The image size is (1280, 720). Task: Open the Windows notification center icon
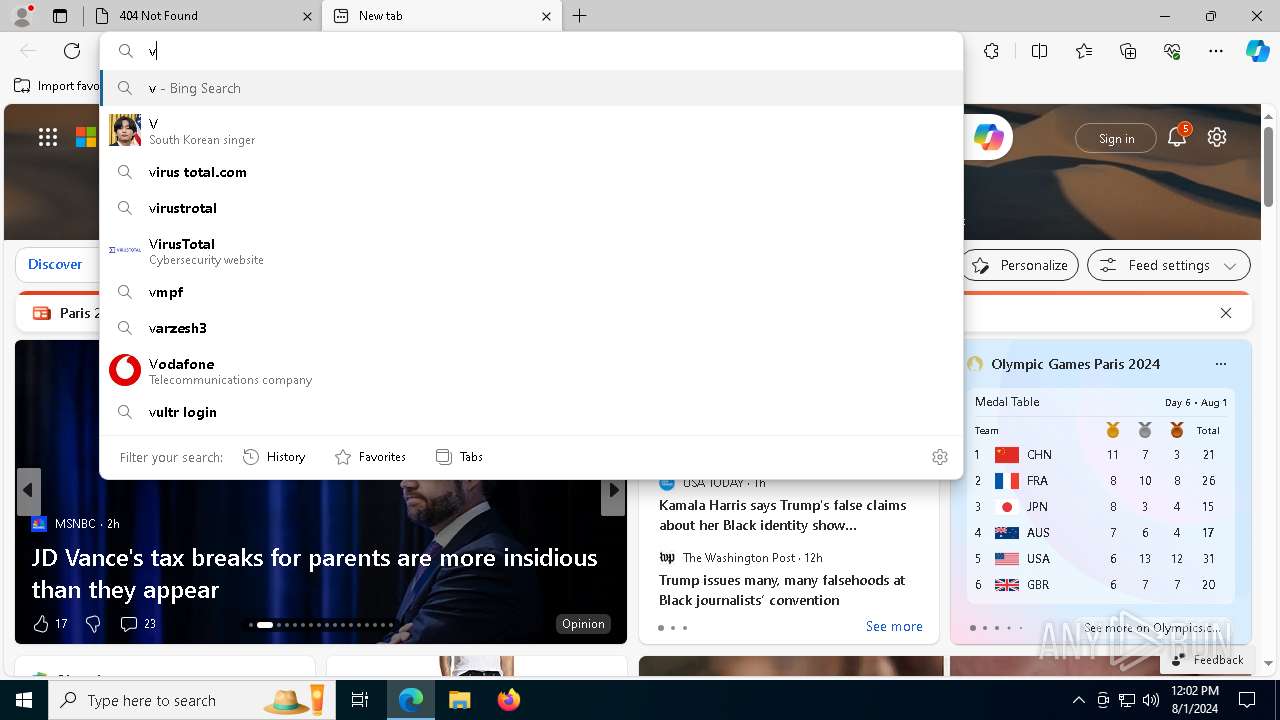1247,700
